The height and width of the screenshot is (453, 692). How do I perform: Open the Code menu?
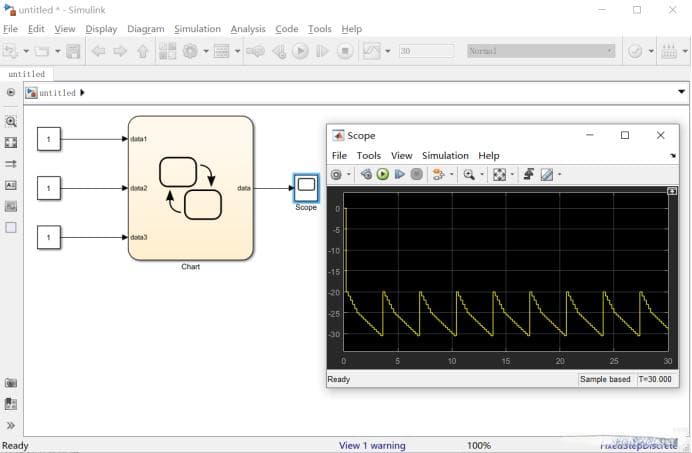(287, 29)
